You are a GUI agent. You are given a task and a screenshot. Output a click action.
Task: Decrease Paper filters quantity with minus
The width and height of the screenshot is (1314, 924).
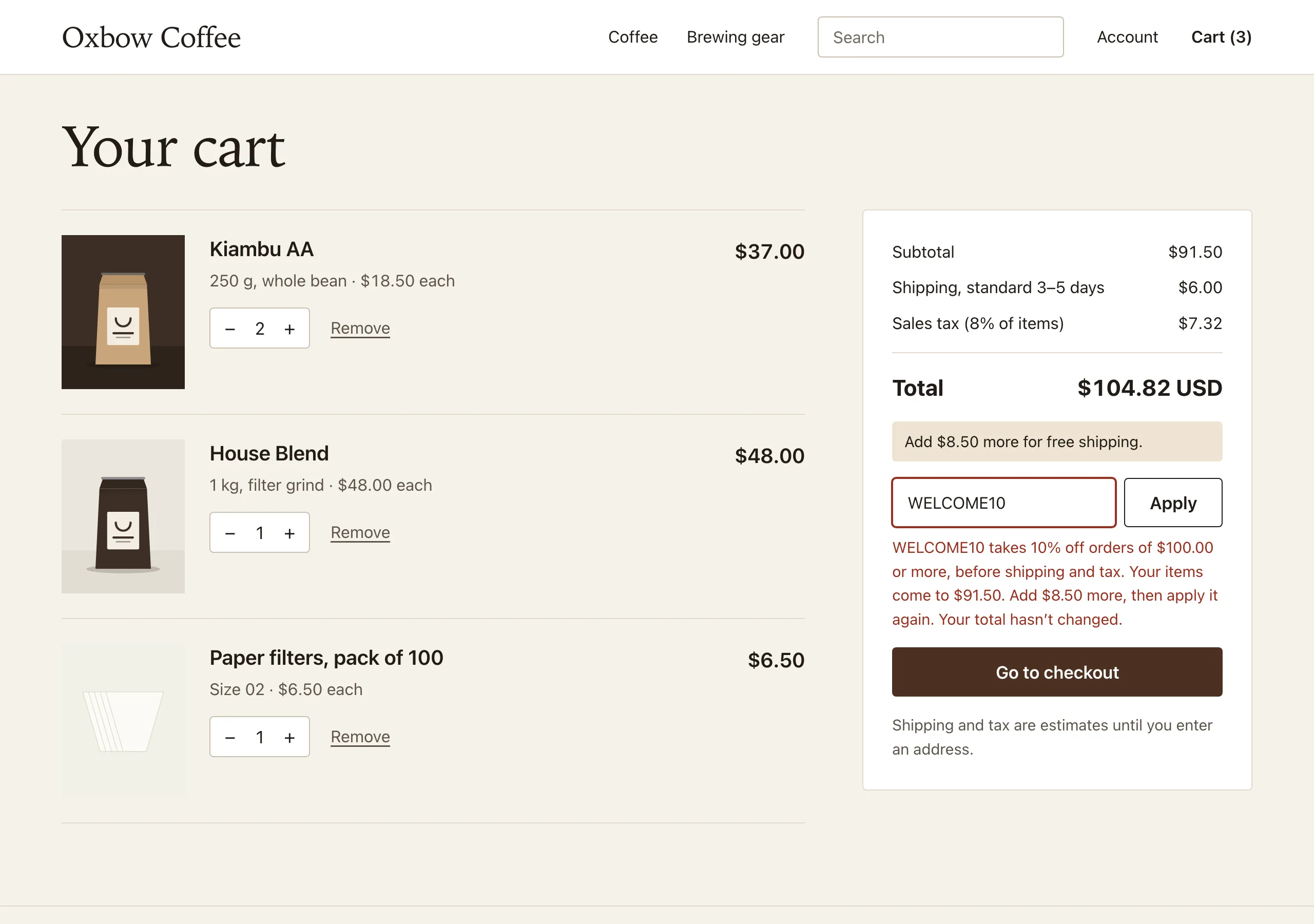click(x=230, y=737)
